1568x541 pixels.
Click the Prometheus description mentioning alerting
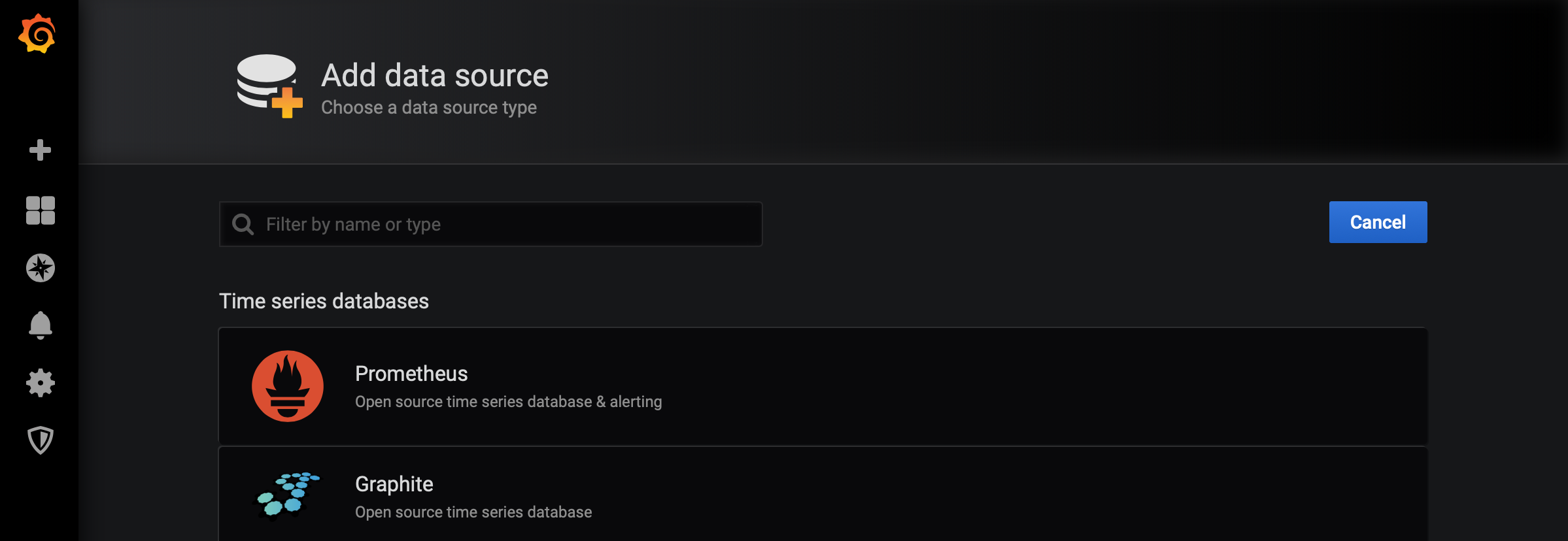click(508, 402)
